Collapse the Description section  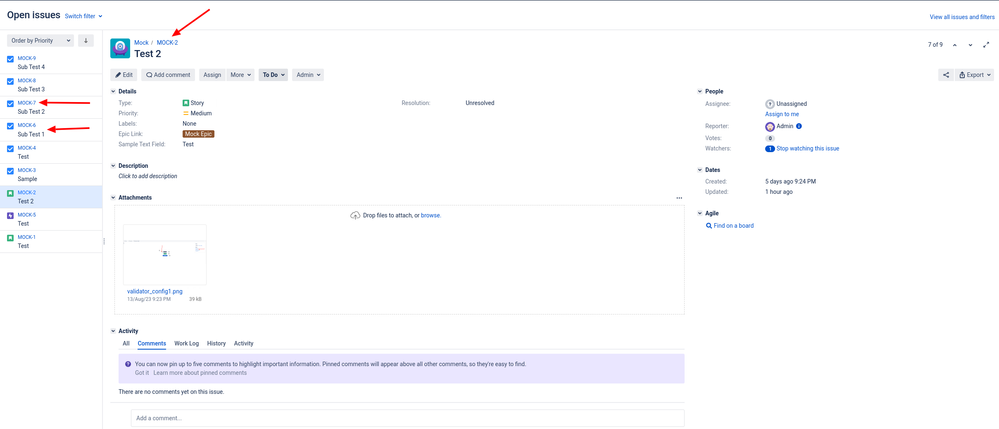coord(113,166)
